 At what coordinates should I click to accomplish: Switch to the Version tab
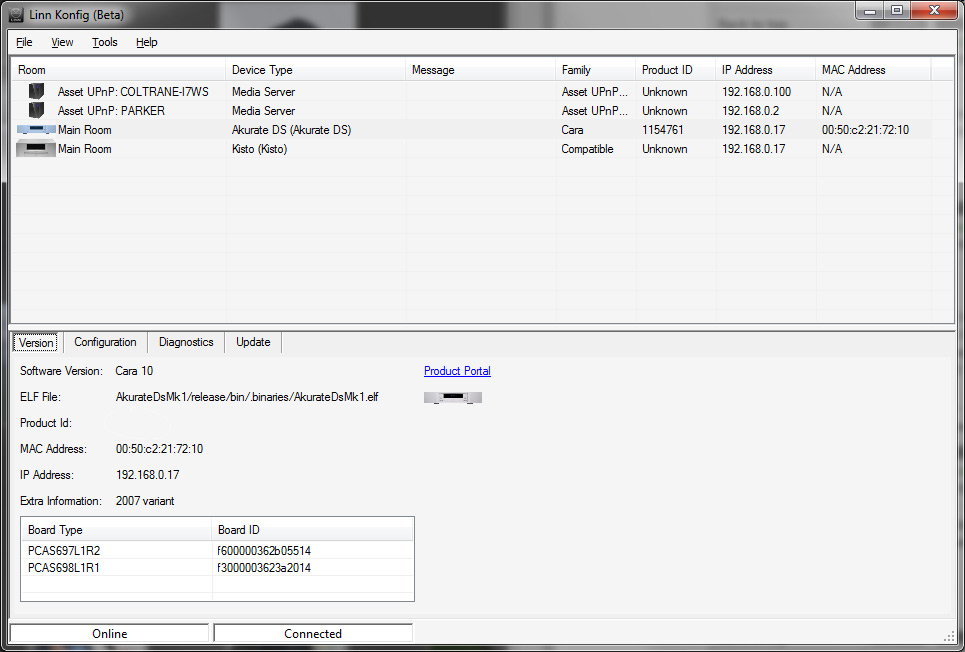36,343
